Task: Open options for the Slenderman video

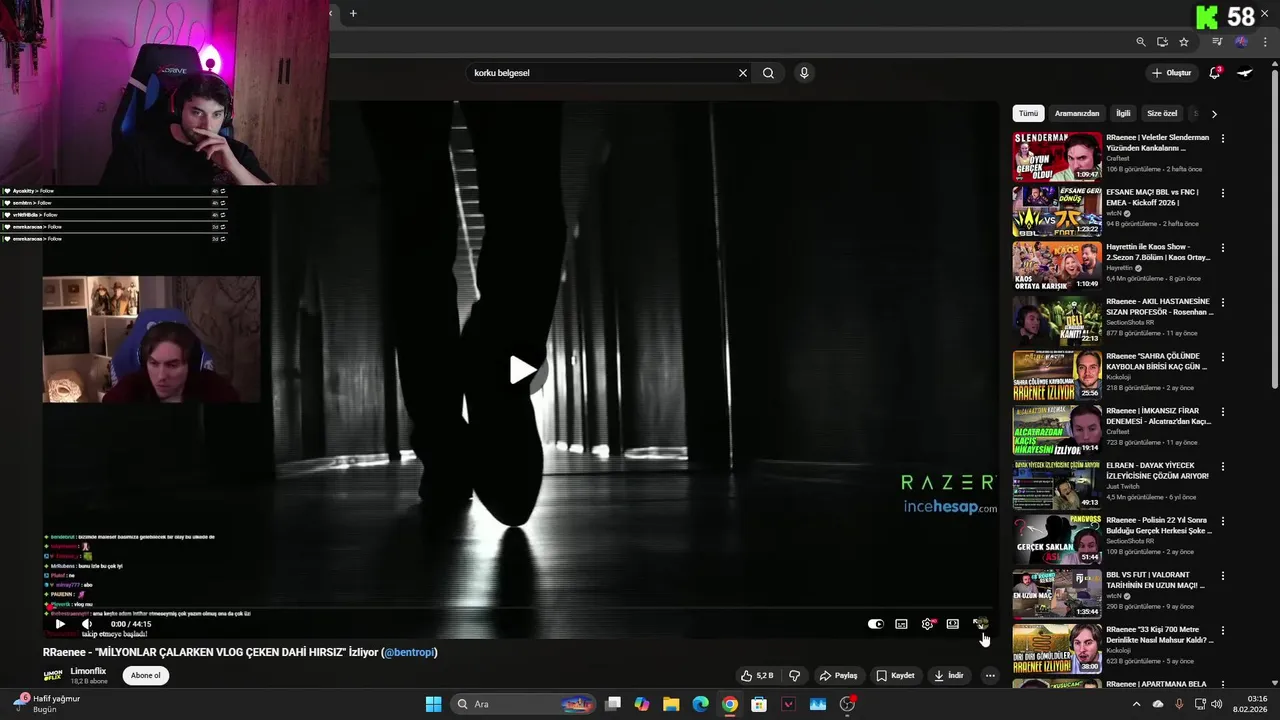Action: (x=1222, y=138)
